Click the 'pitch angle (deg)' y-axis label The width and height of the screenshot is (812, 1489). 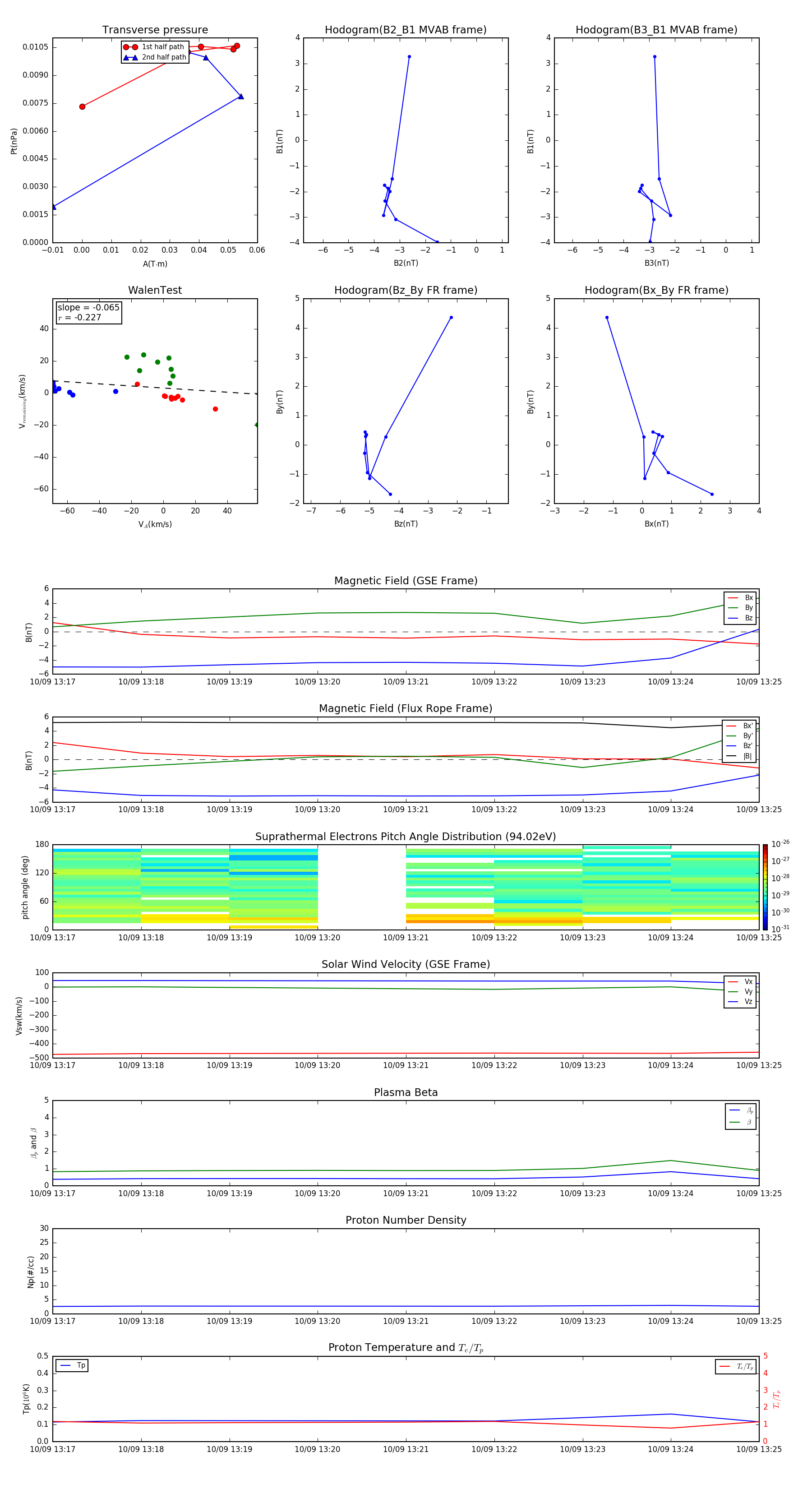pos(25,887)
